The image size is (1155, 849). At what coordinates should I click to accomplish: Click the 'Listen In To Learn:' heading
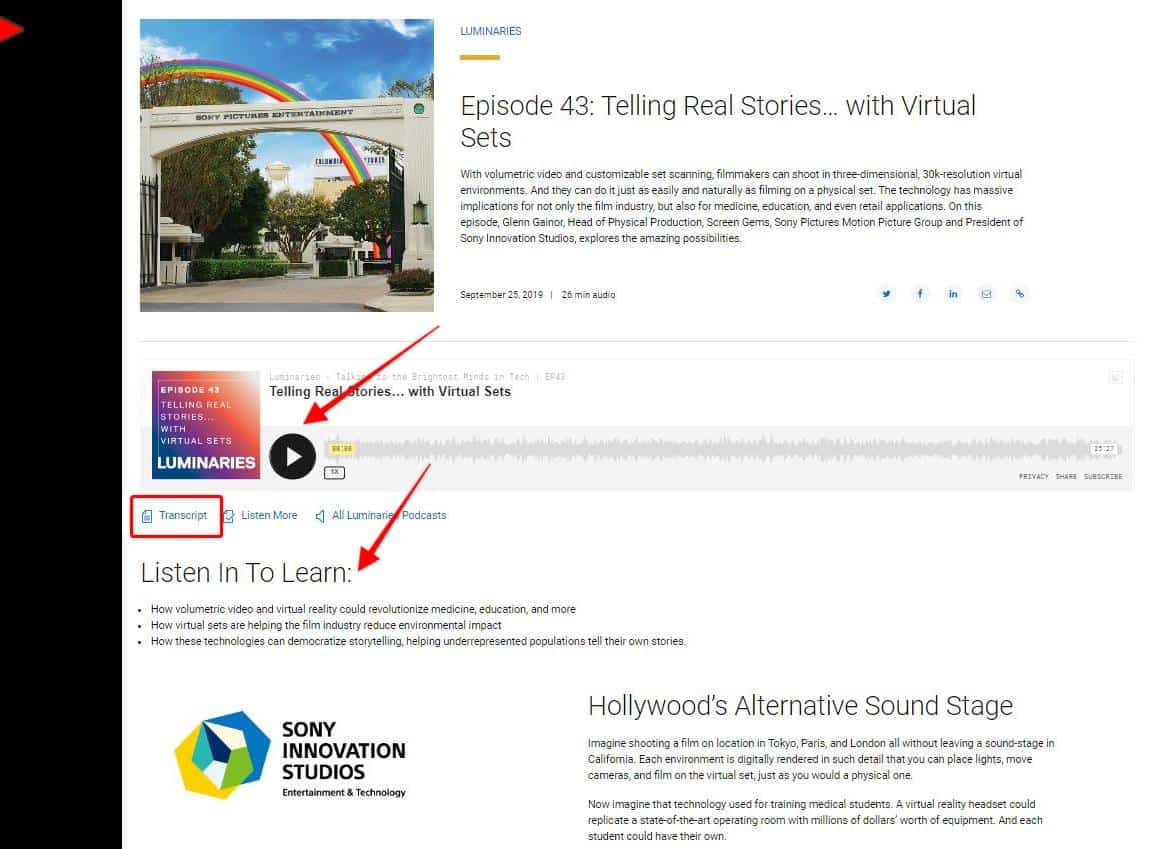[247, 573]
